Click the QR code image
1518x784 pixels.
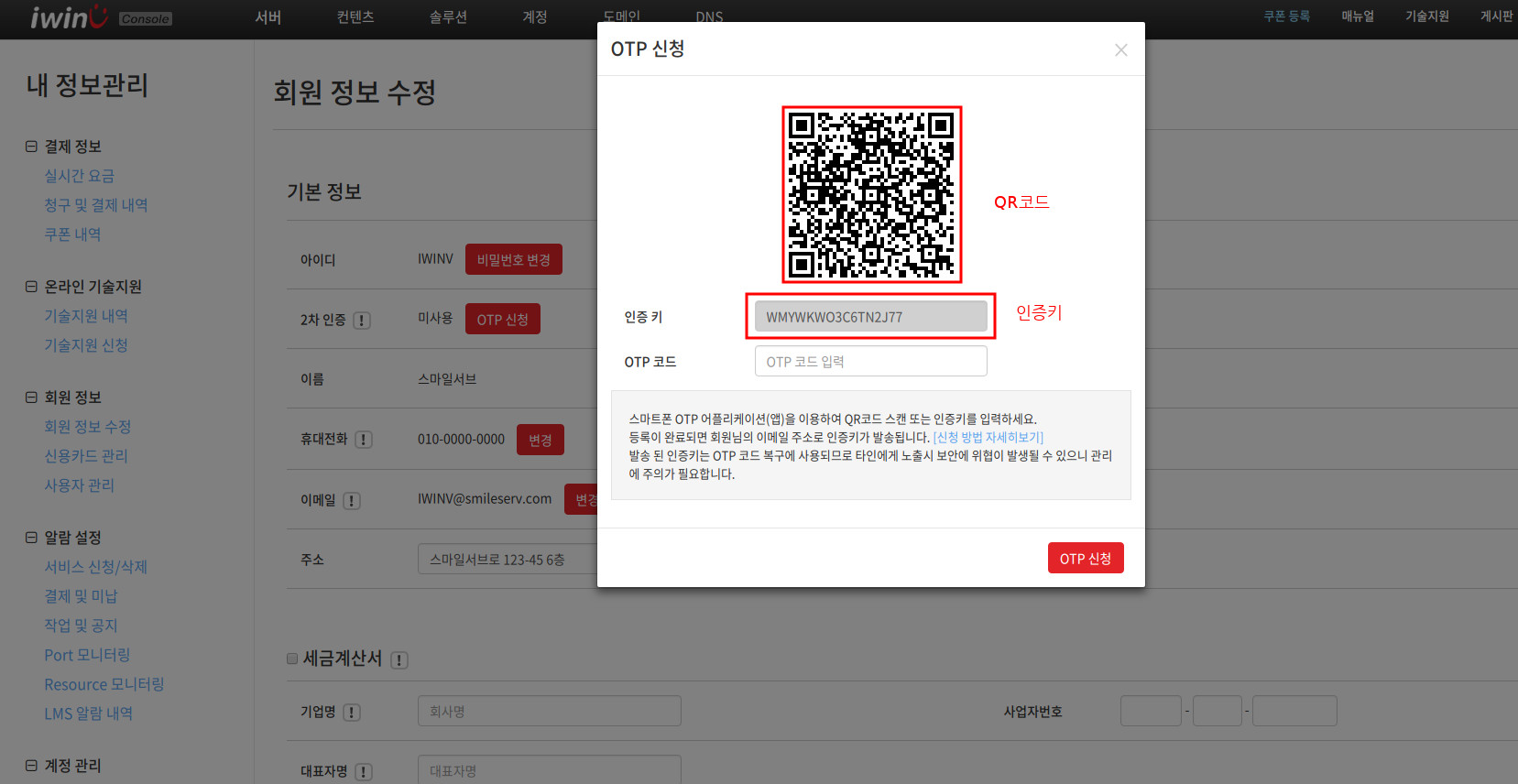[871, 194]
